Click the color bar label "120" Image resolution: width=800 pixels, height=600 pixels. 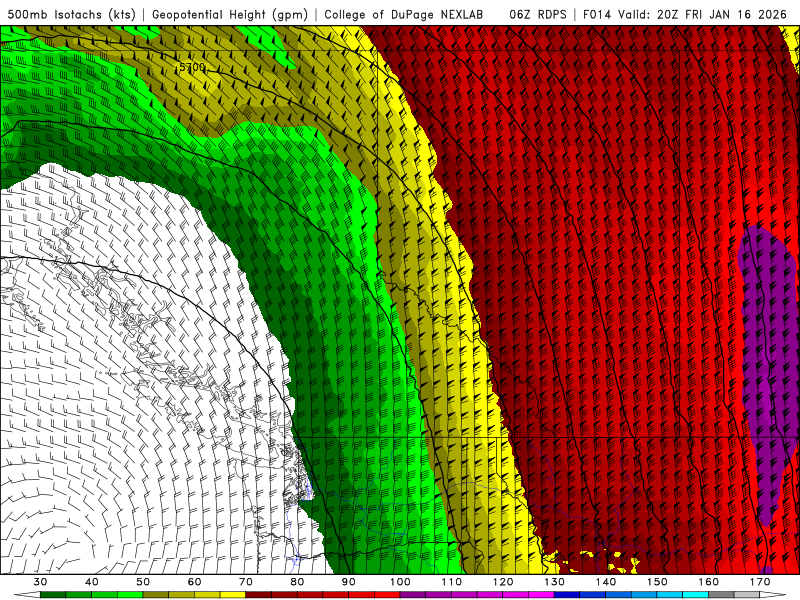[503, 582]
